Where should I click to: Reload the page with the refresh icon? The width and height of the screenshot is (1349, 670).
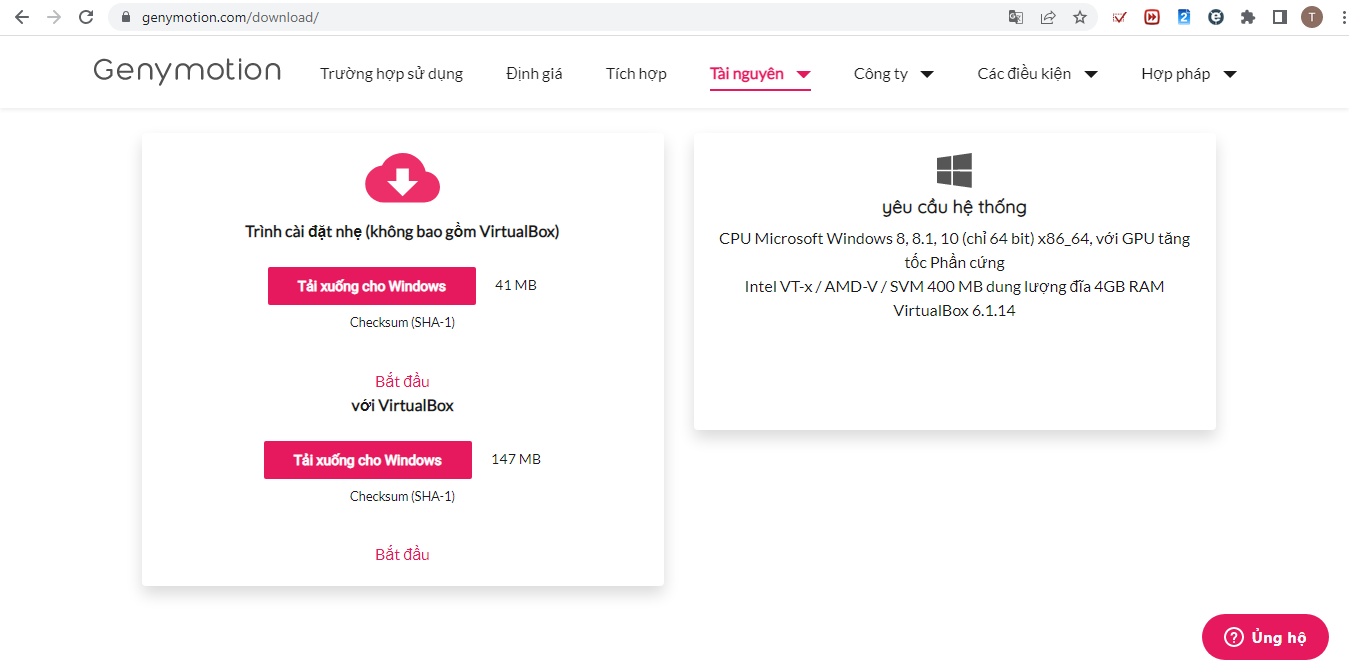pyautogui.click(x=86, y=17)
